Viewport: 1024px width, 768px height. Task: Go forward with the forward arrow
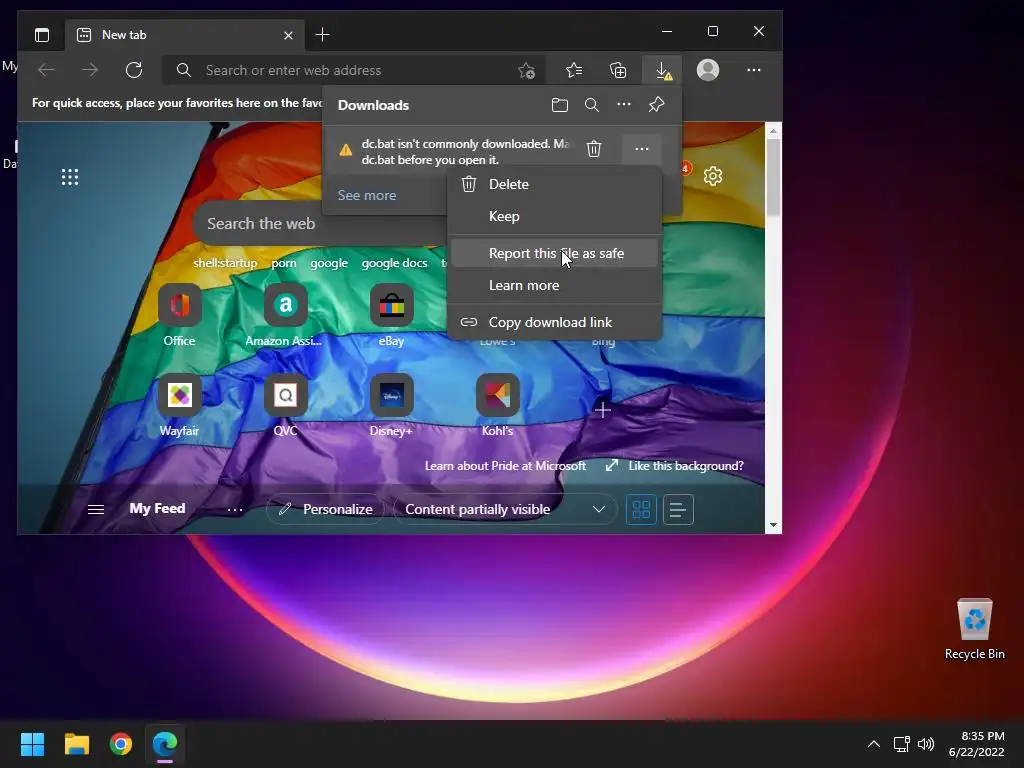point(89,70)
